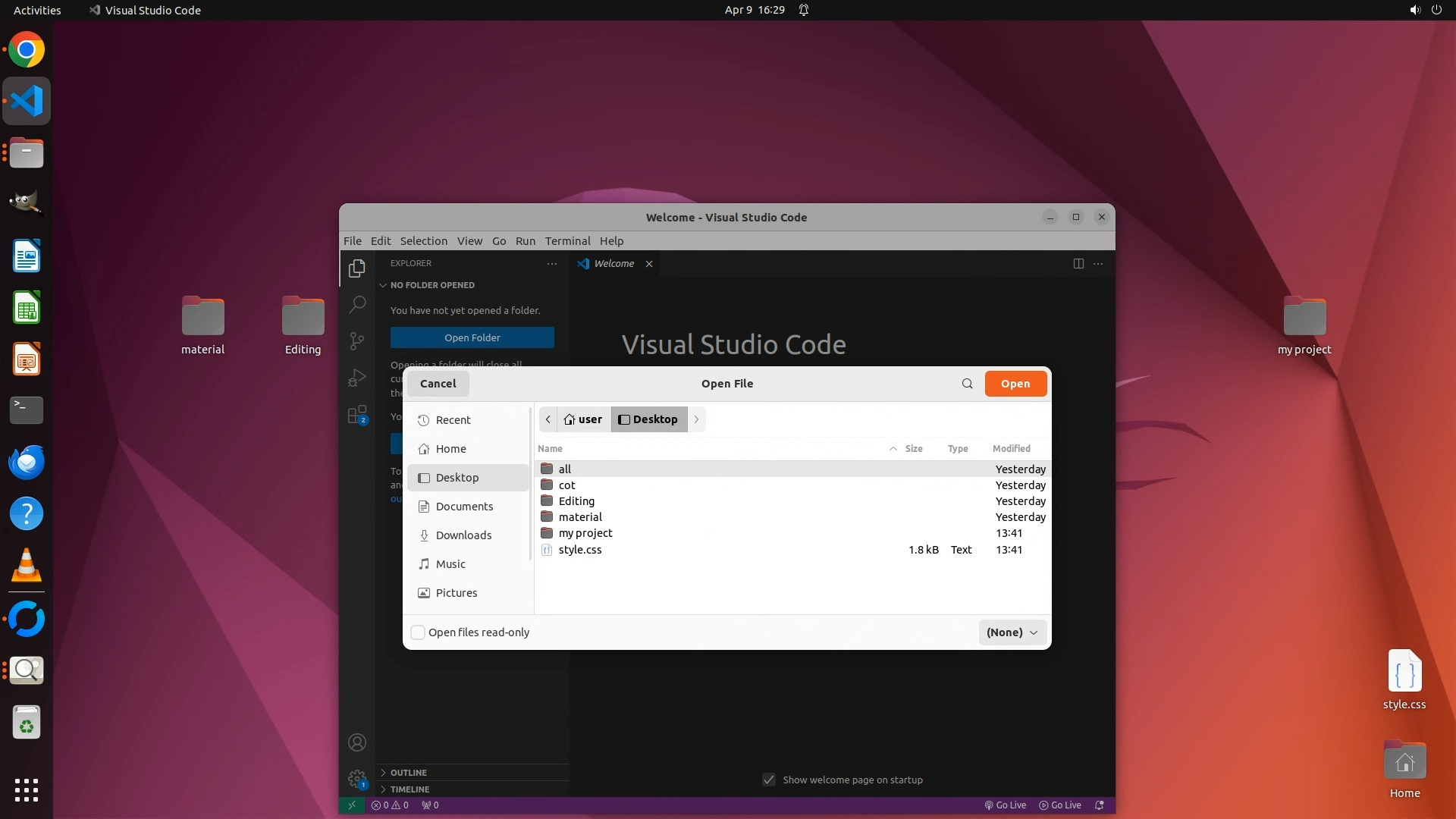
Task: Select Downloads in dialog sidebar
Action: click(463, 535)
